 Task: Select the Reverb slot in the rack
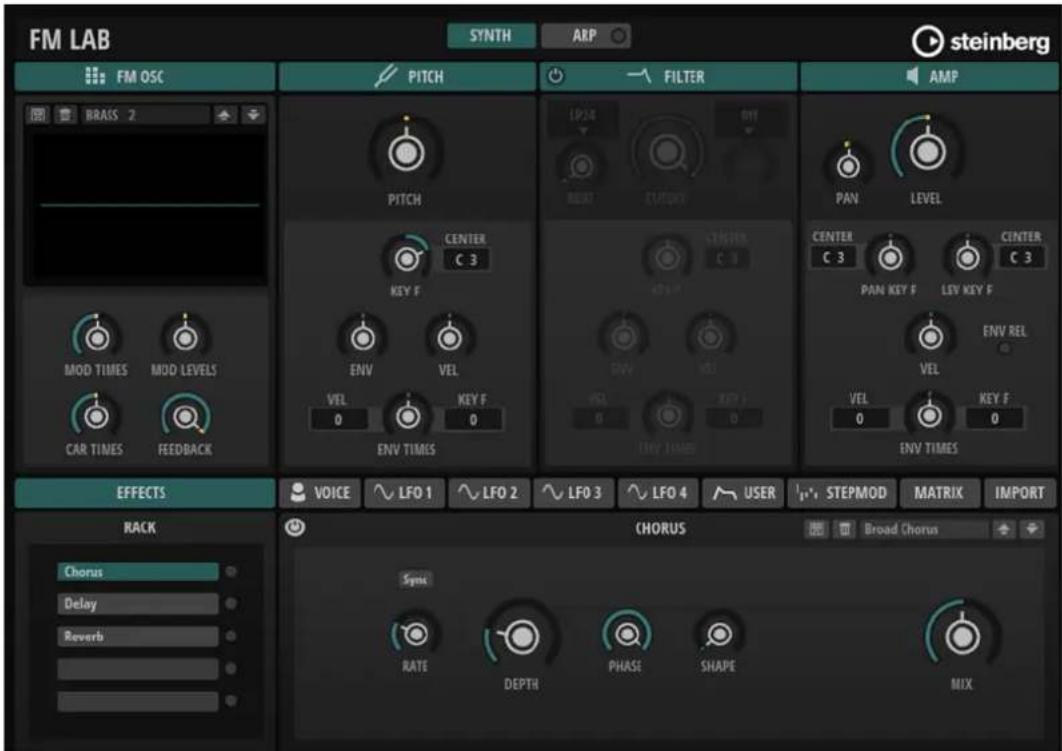tap(137, 636)
